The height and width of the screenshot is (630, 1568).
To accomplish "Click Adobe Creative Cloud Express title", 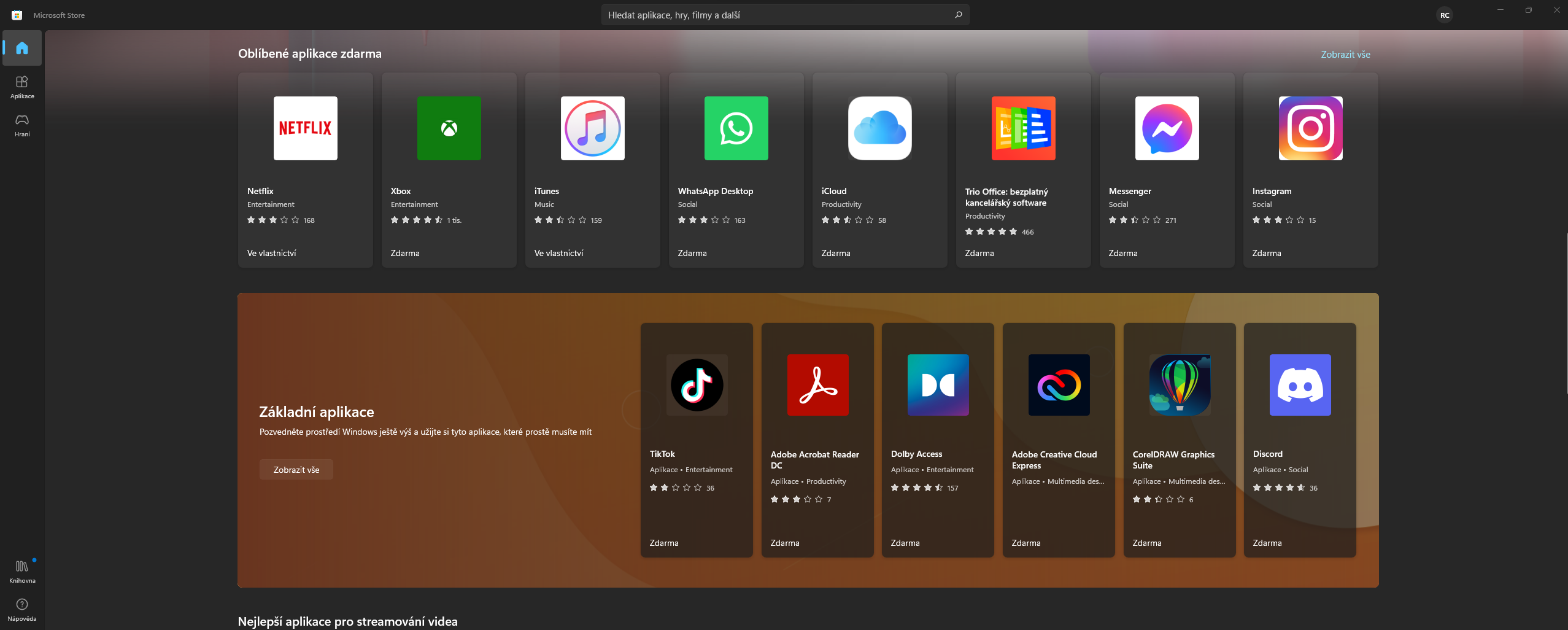I will pos(1054,460).
